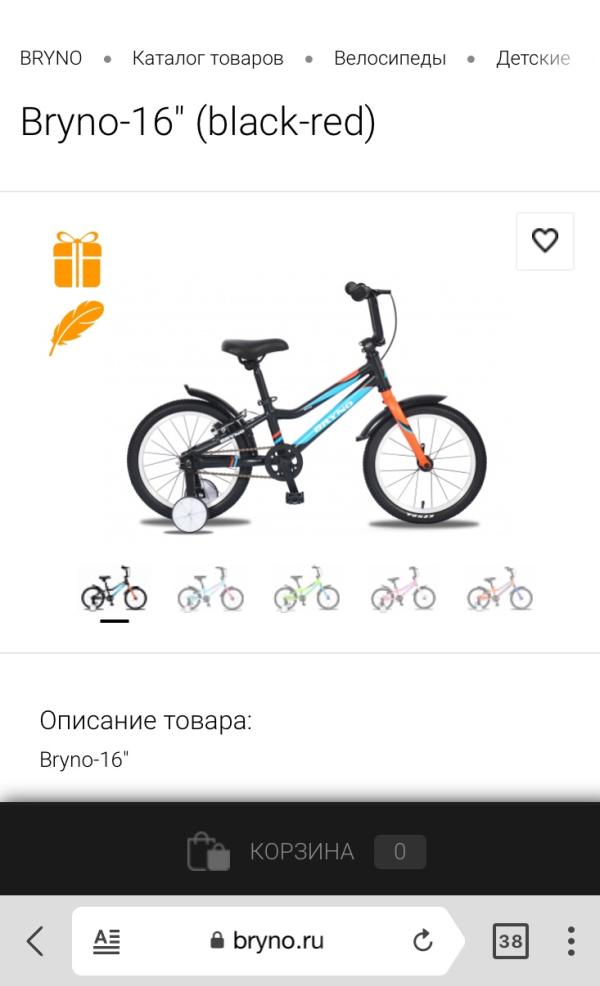Select the pink bike thumbnail
The image size is (600, 986).
click(x=403, y=589)
